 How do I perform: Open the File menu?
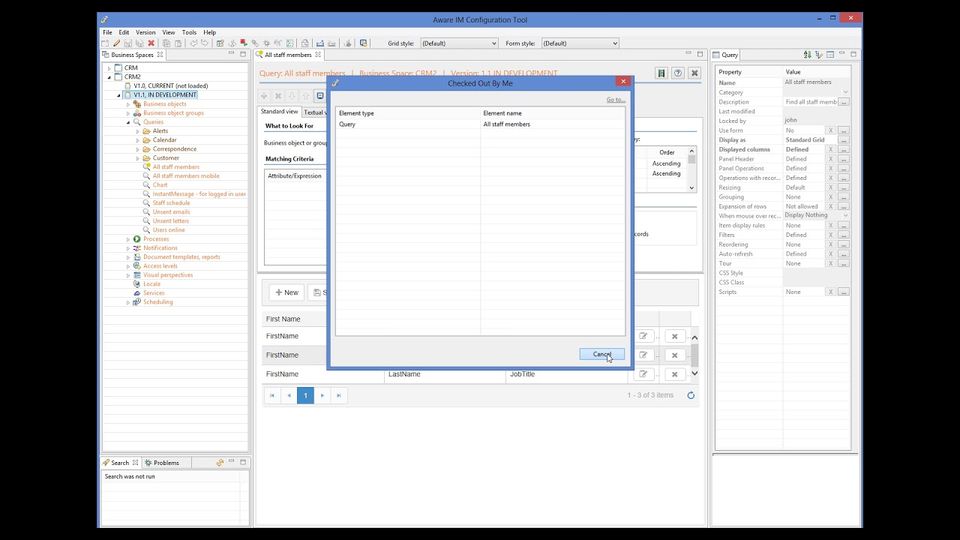click(107, 32)
